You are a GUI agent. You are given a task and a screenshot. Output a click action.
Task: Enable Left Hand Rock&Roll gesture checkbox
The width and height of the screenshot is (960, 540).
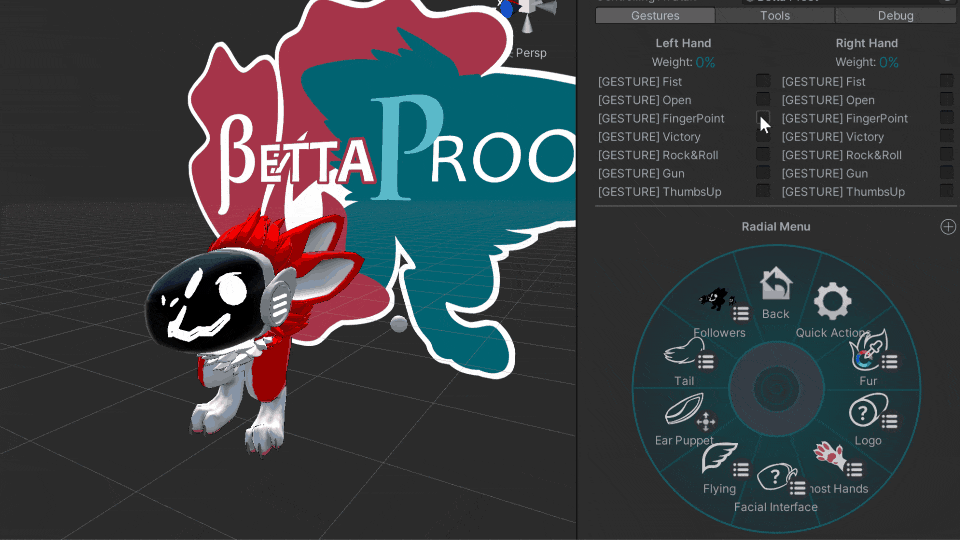point(763,154)
